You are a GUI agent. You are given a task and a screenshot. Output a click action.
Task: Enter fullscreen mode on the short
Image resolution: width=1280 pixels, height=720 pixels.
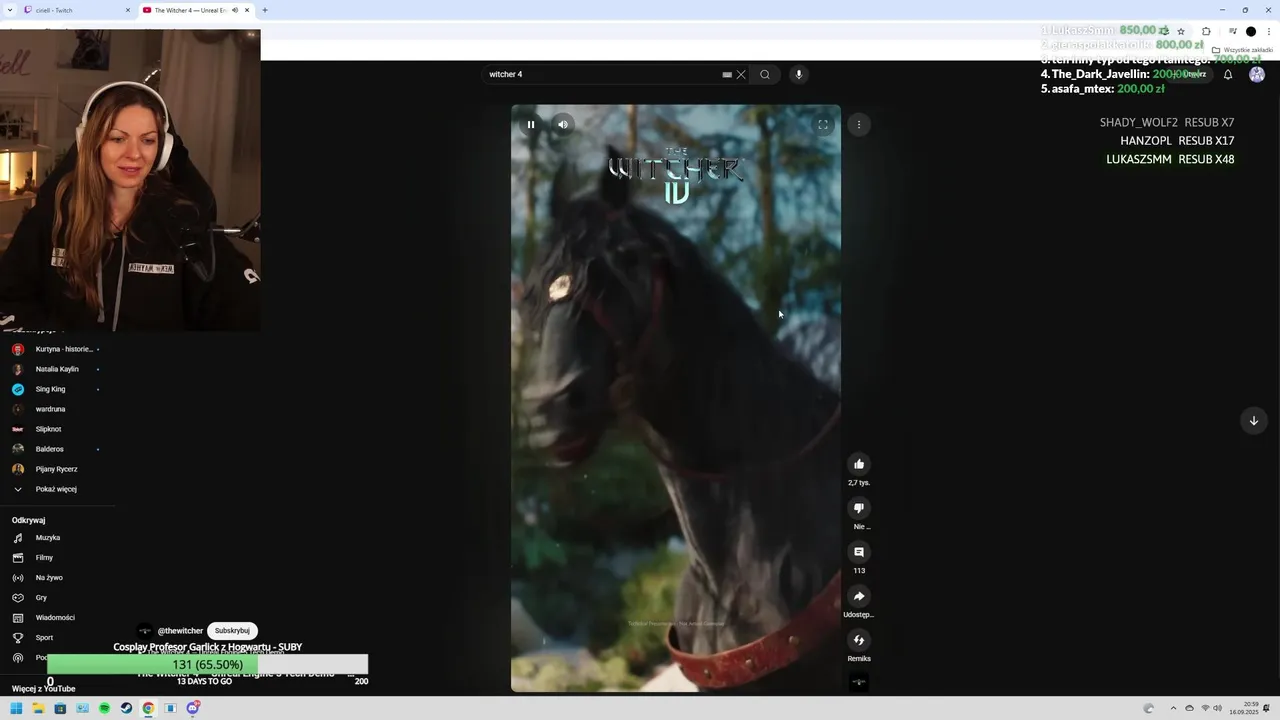[x=823, y=125]
